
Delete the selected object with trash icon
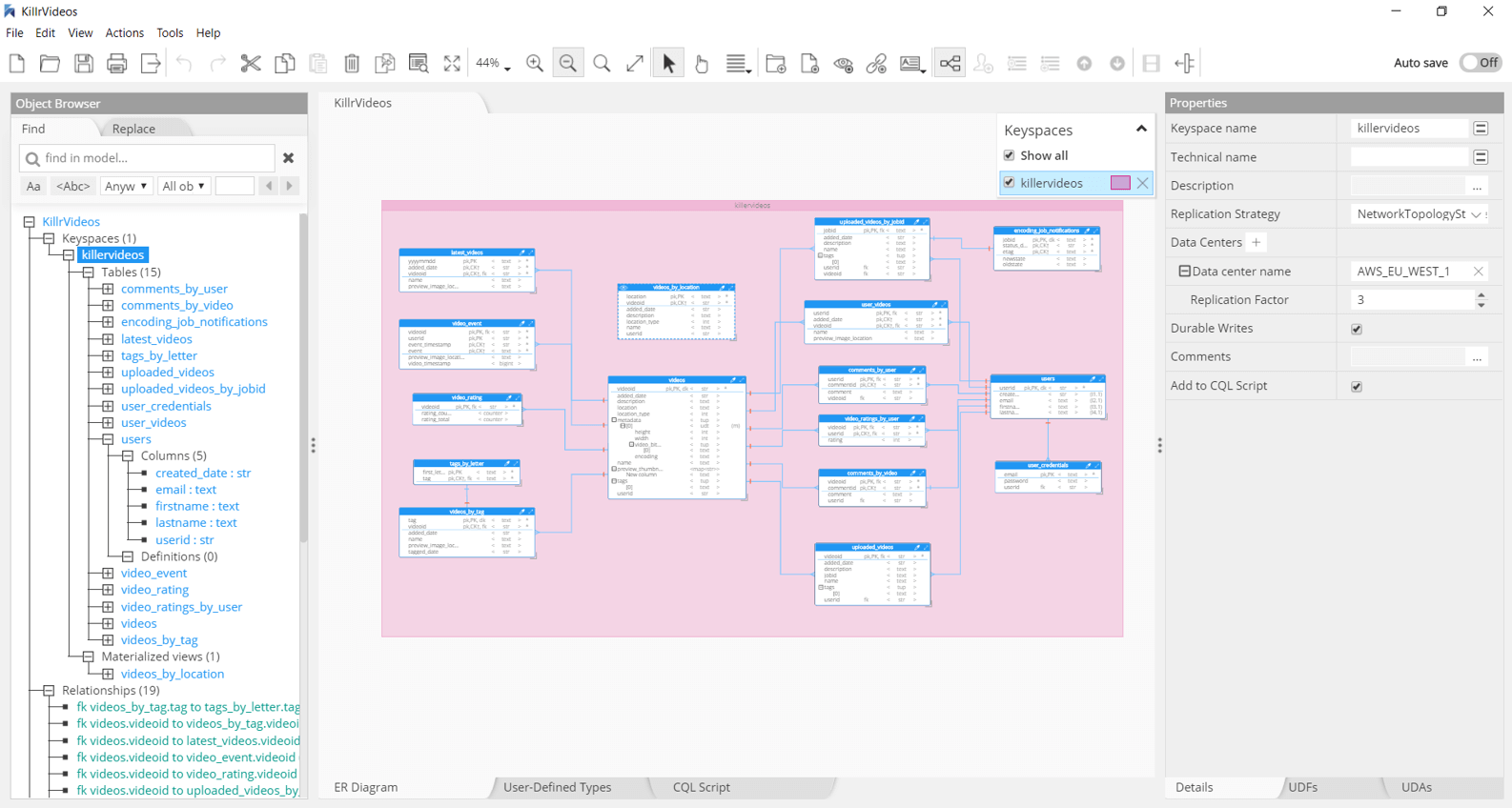pos(352,64)
